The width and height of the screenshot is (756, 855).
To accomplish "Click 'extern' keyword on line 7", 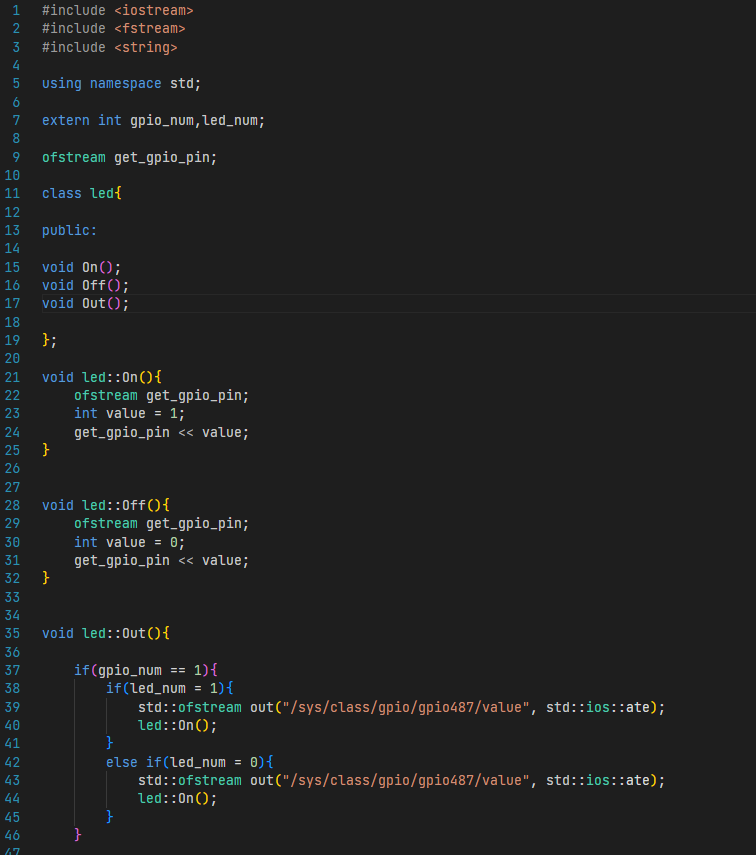I will 65,120.
